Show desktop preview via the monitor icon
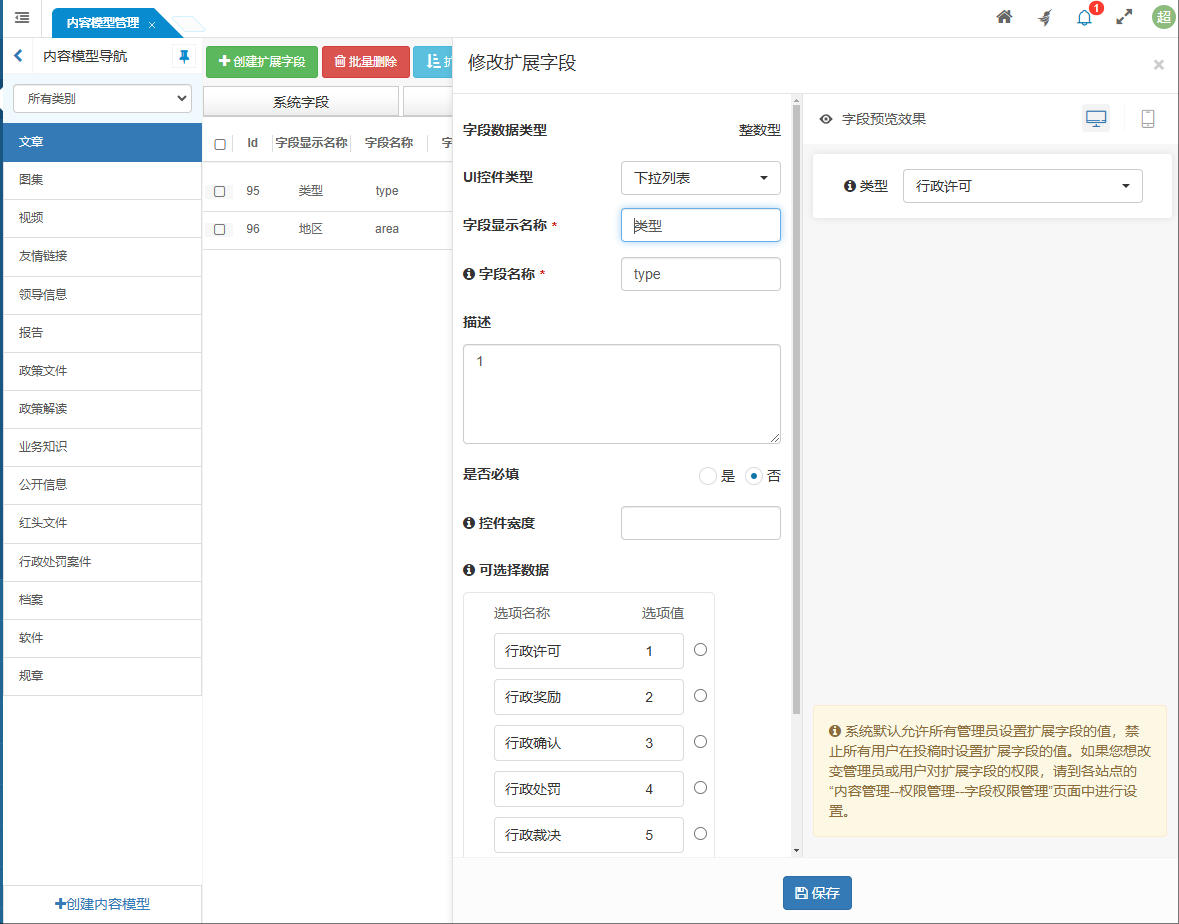The image size is (1179, 924). pyautogui.click(x=1096, y=118)
